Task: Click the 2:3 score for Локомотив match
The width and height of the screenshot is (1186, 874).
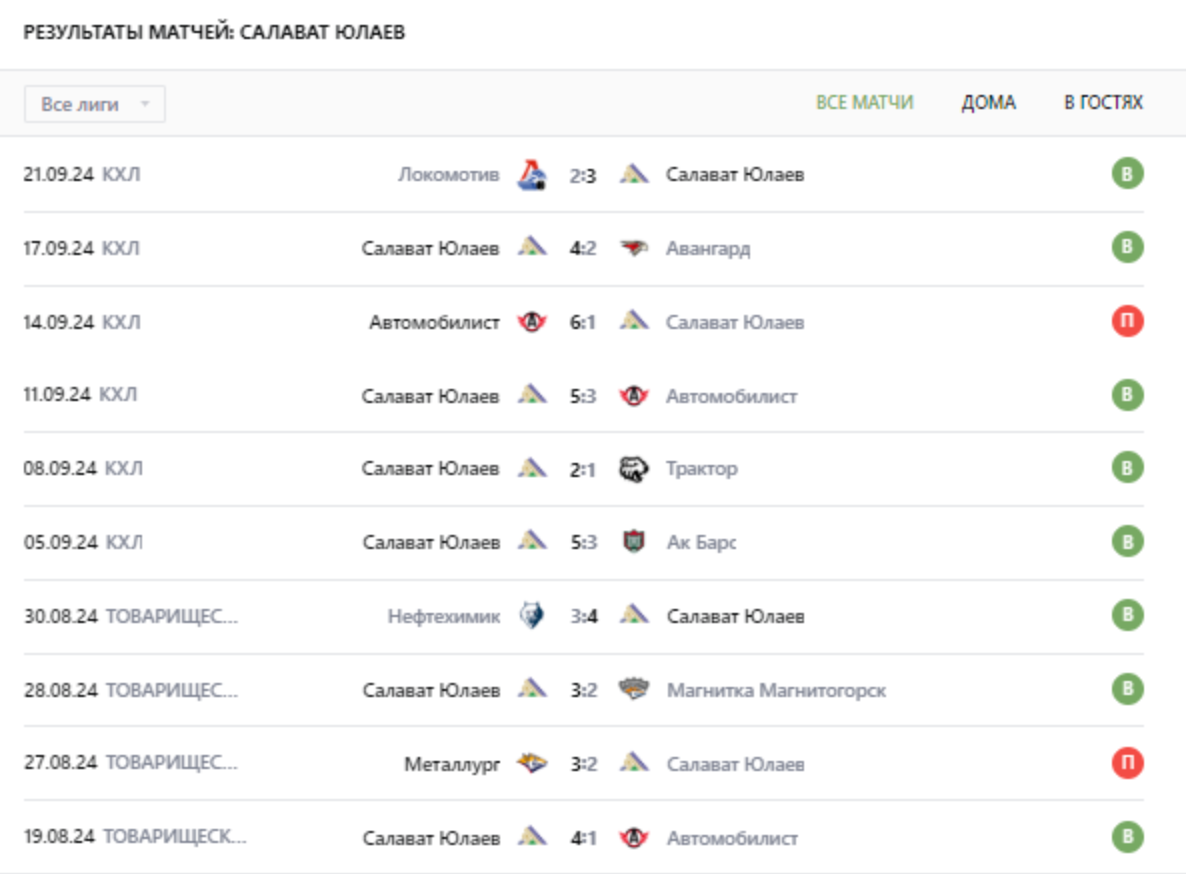Action: (x=583, y=175)
